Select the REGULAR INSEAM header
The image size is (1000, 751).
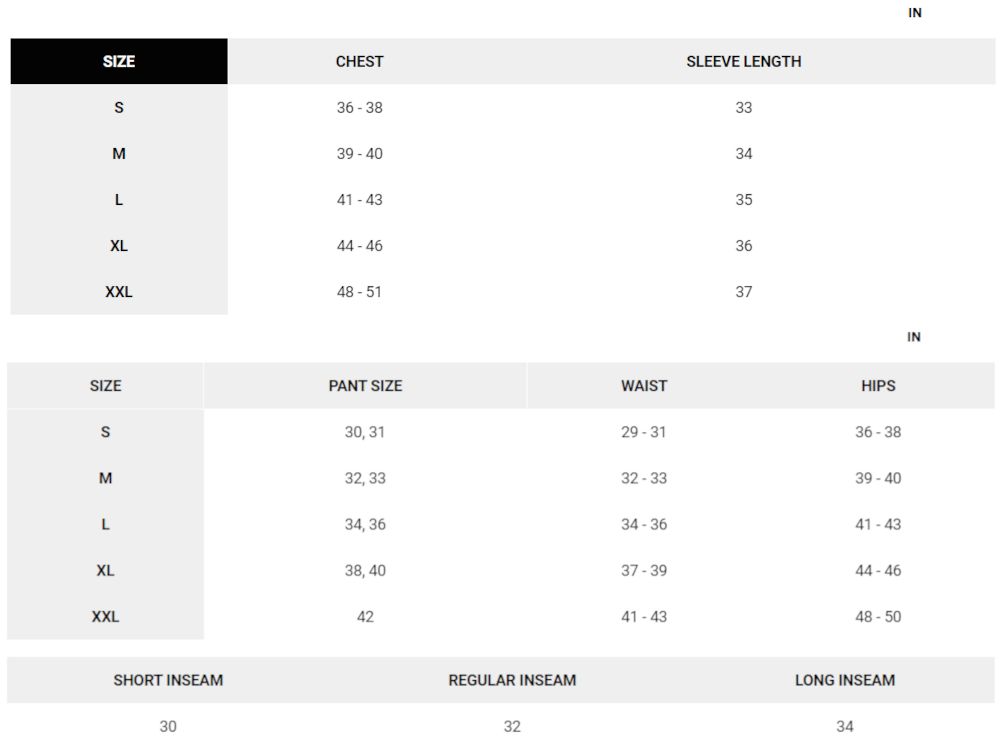pos(512,680)
